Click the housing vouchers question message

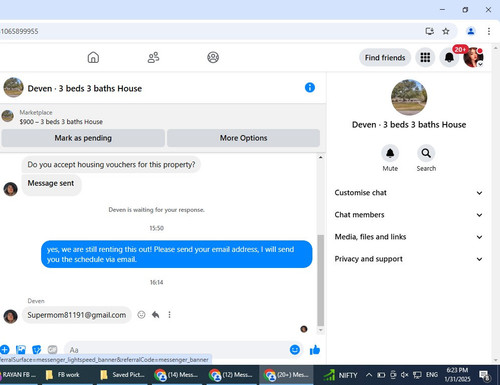click(111, 165)
